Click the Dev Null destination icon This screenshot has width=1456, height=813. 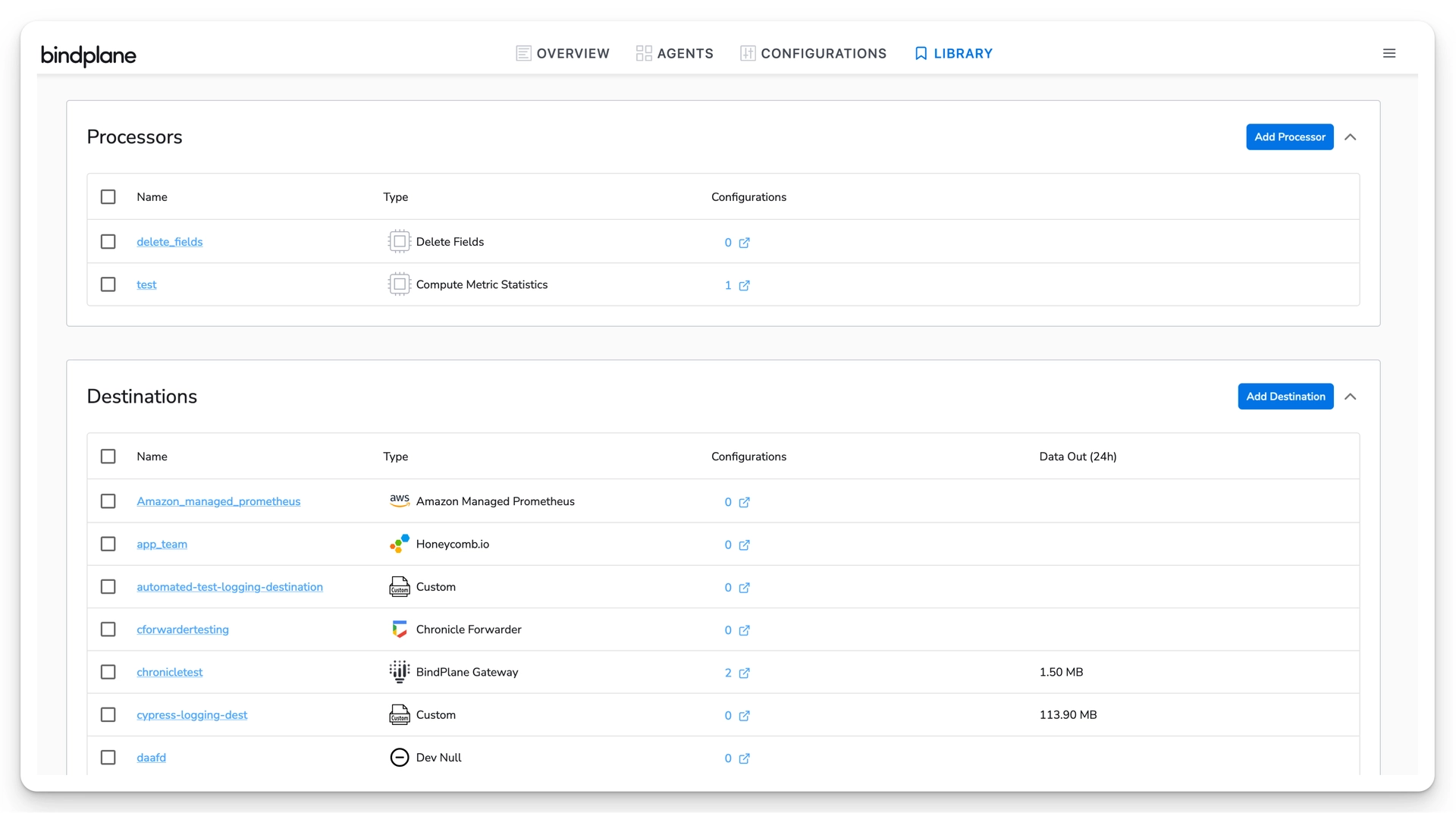pos(399,757)
